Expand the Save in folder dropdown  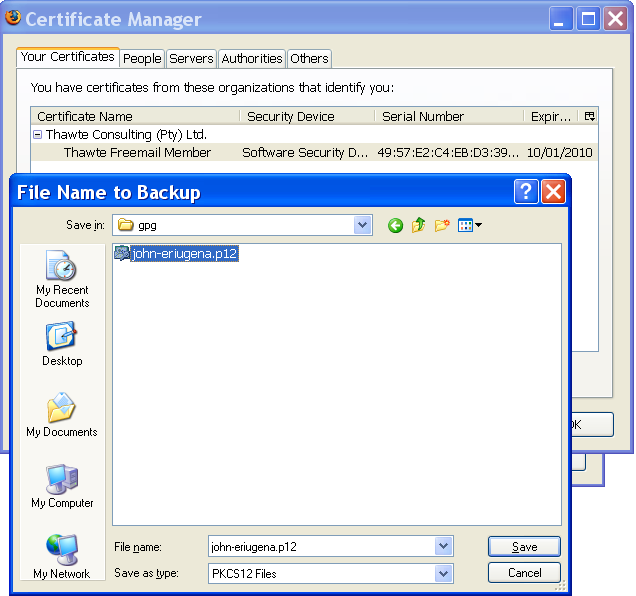pyautogui.click(x=363, y=225)
